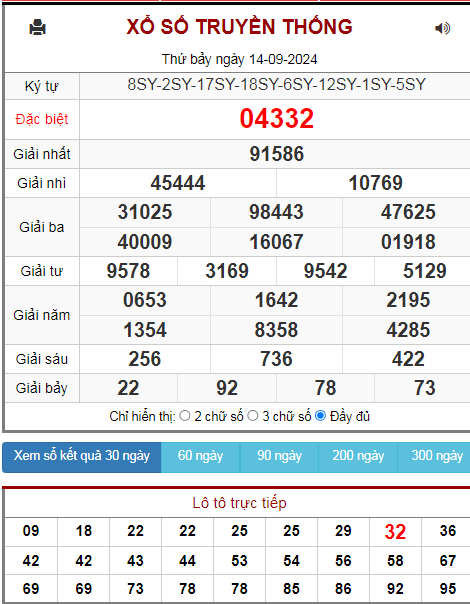Select the '2 chữ số' radio option
The width and height of the screenshot is (470, 604).
click(x=185, y=416)
